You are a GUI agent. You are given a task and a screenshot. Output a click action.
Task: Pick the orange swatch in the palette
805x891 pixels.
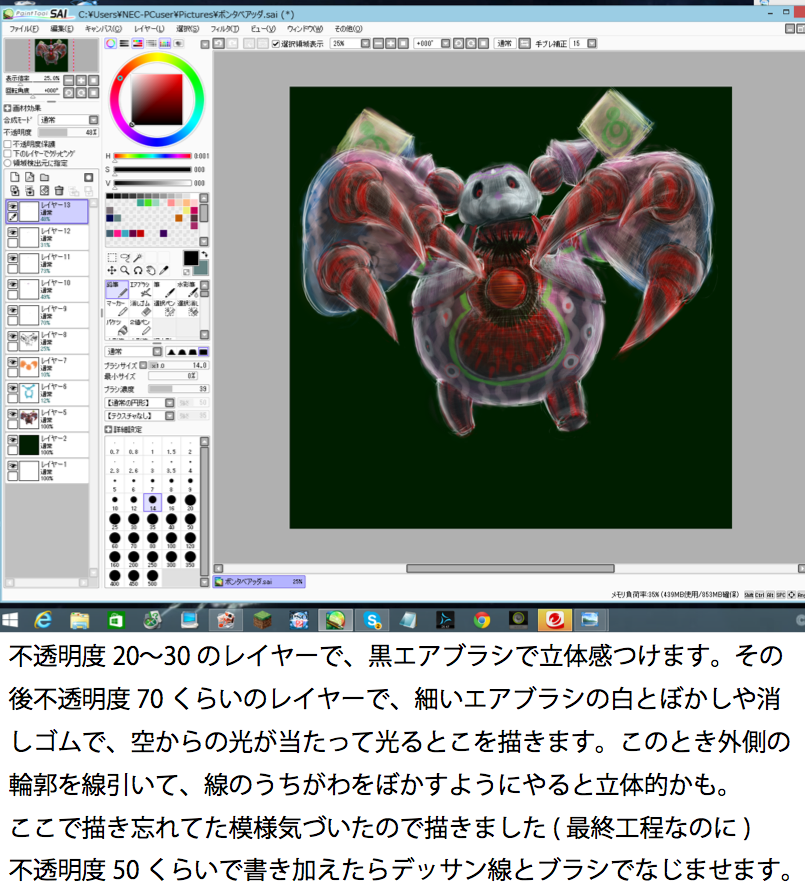(179, 218)
